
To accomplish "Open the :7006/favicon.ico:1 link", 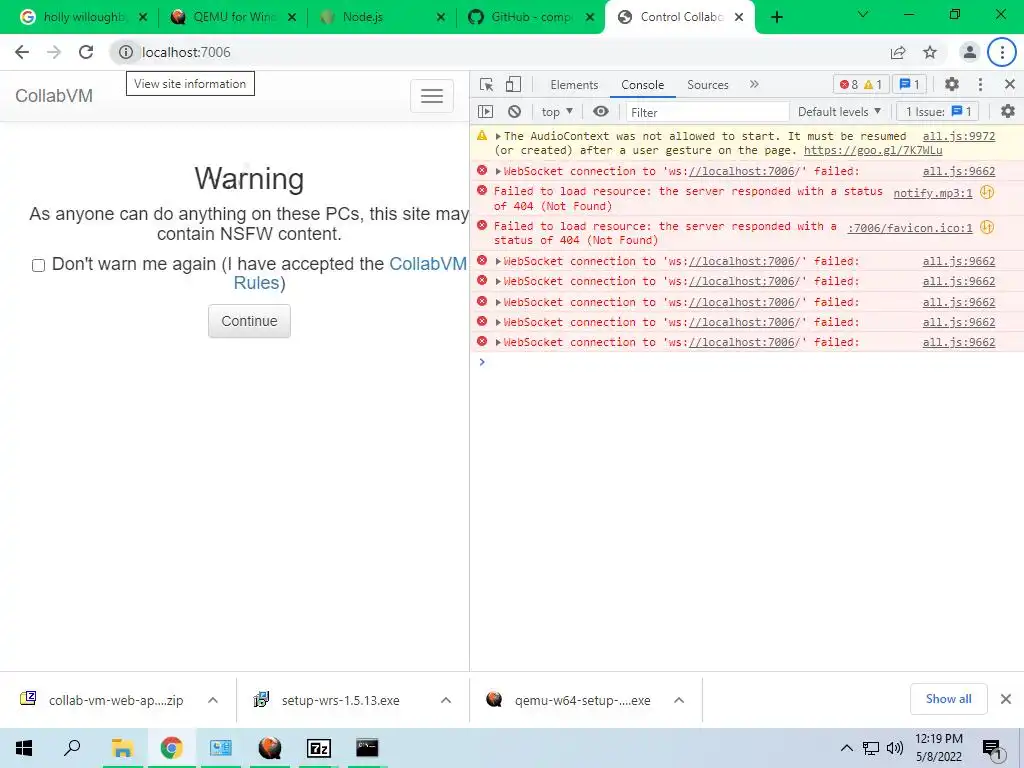I will pos(910,228).
